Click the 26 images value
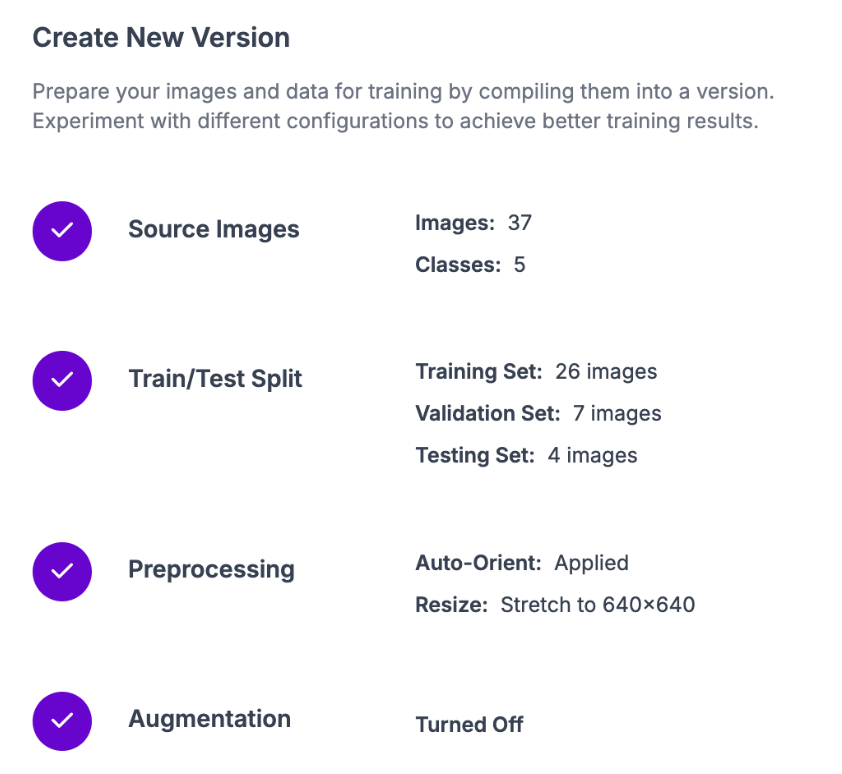This screenshot has width=842, height=774. tap(606, 372)
